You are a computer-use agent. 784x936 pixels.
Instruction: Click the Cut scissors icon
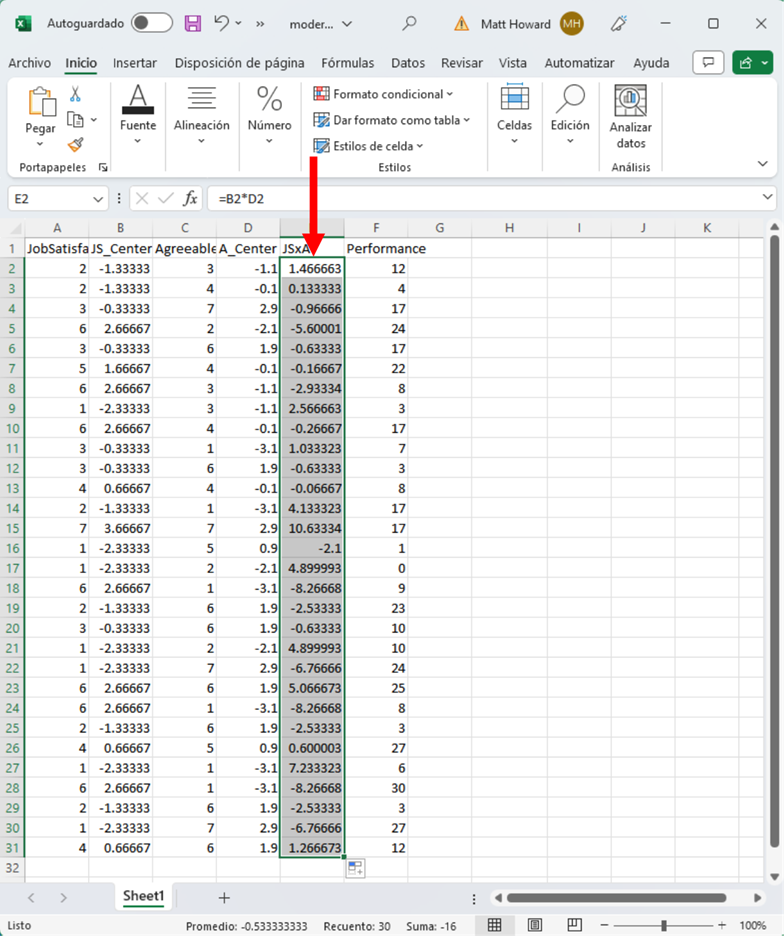tap(75, 95)
